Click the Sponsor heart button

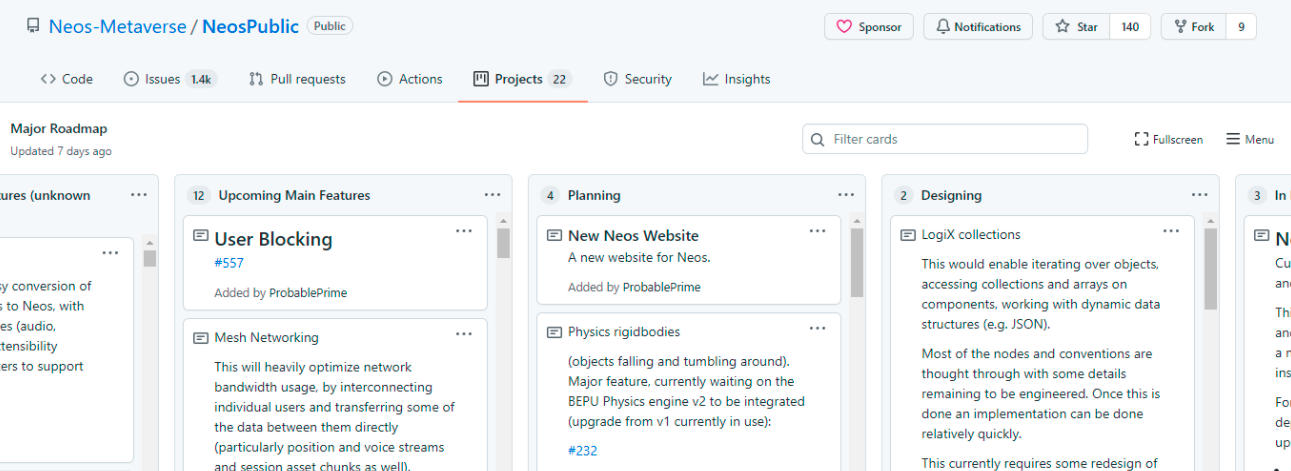(x=868, y=27)
